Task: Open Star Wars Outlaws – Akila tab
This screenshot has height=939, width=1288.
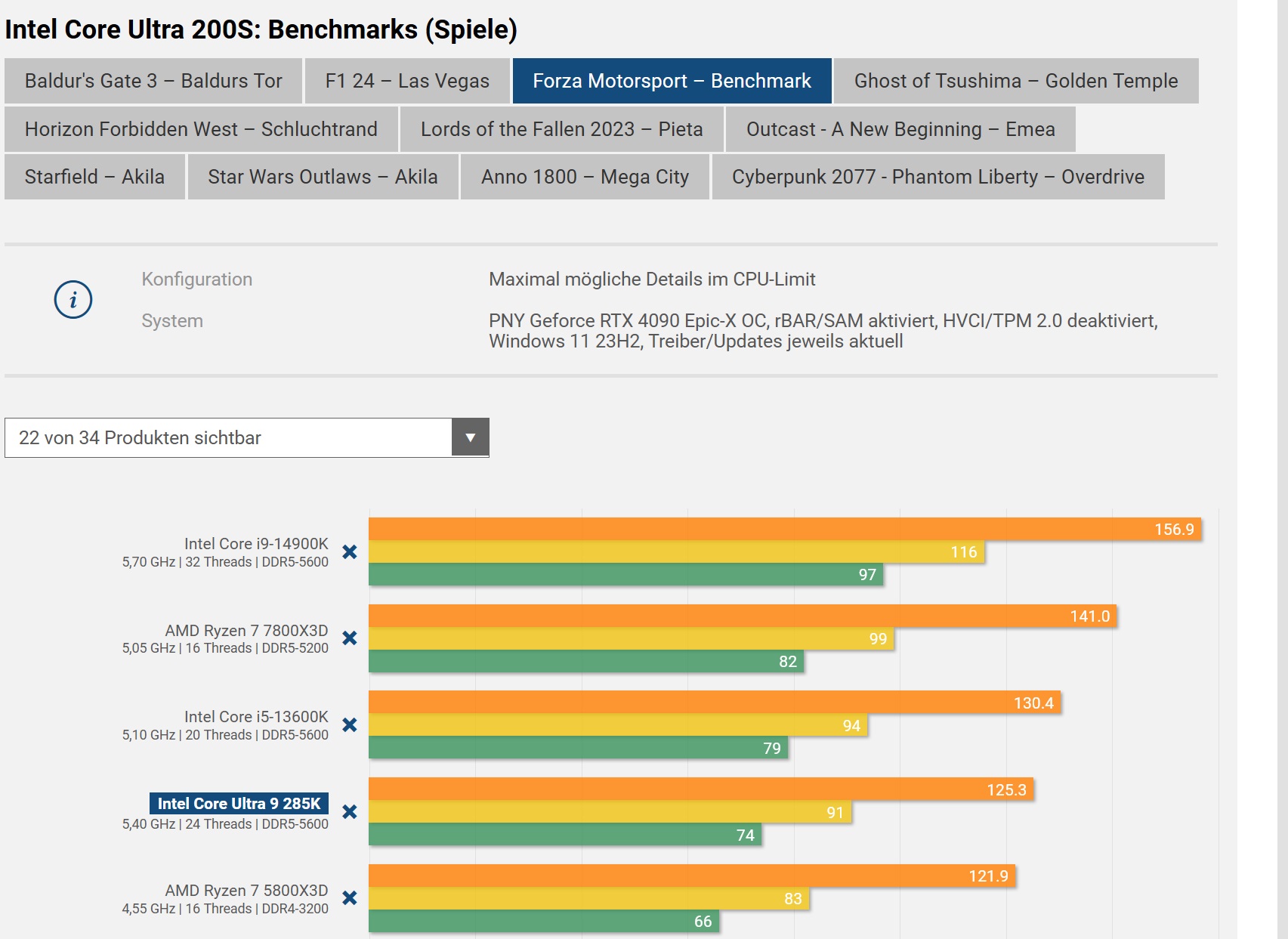Action: 323,177
